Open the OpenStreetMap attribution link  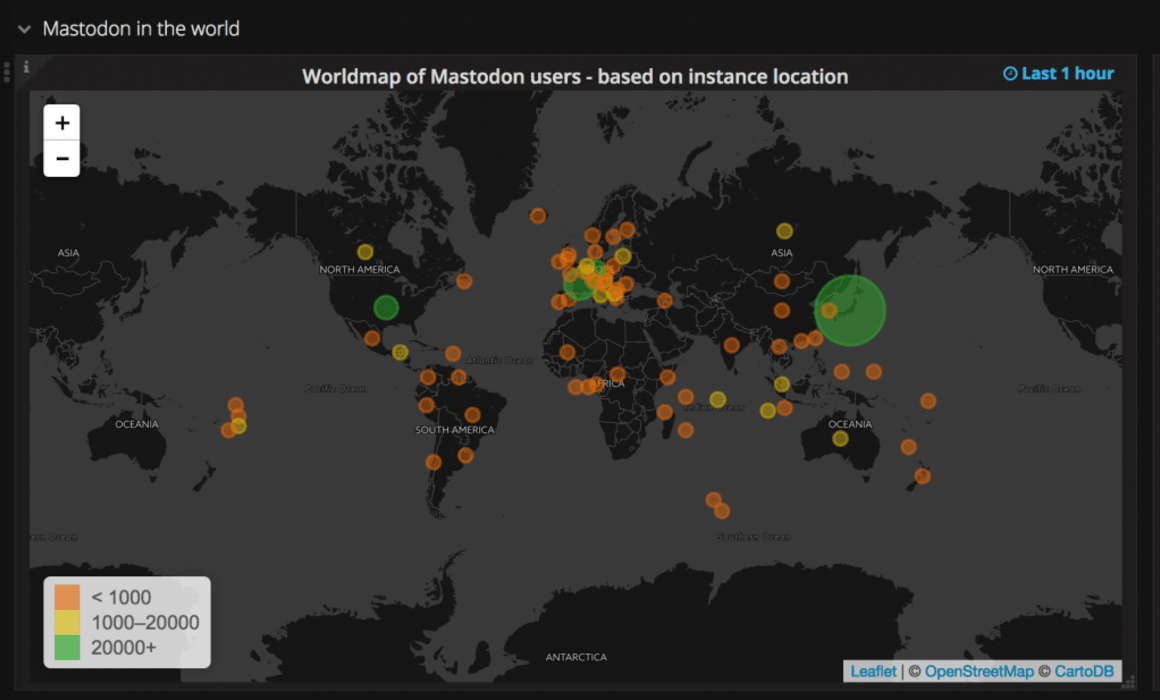tap(979, 671)
